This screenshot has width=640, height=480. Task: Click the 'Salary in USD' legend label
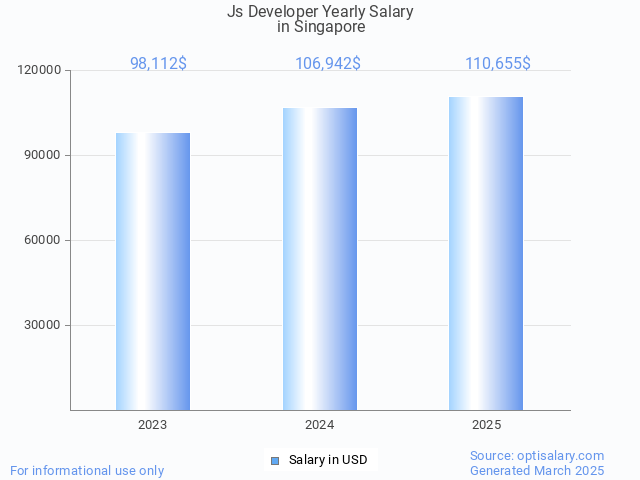[x=328, y=460]
